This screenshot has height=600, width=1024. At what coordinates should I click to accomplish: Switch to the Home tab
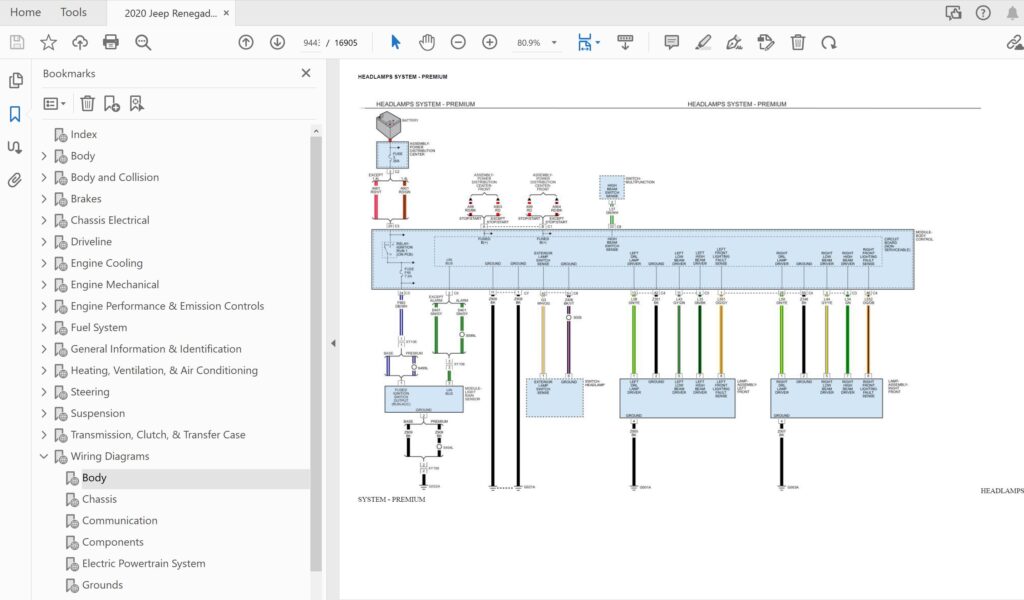(x=25, y=12)
